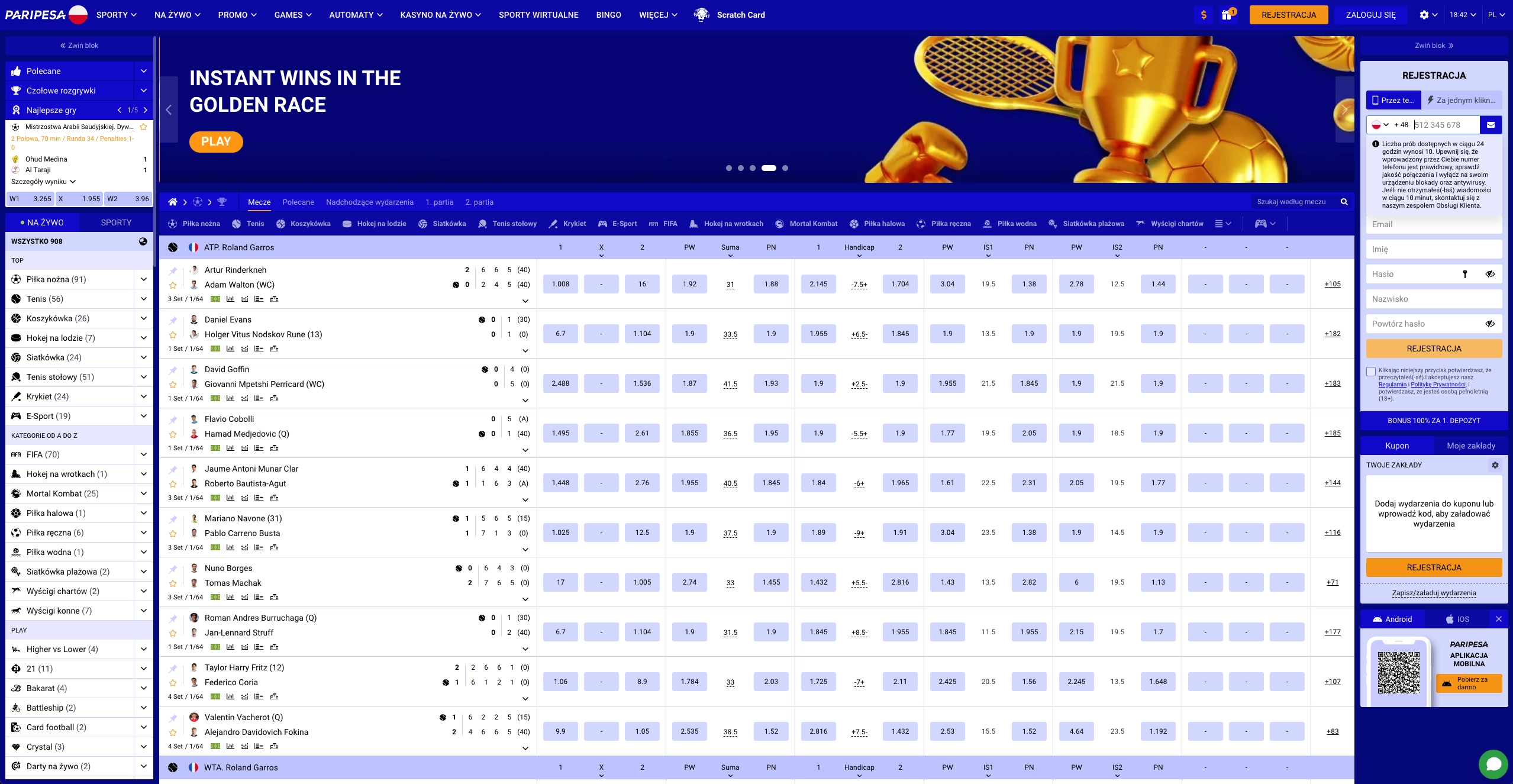Pin the Daniel Evans match
Image resolution: width=1513 pixels, height=784 pixels.
tap(173, 320)
